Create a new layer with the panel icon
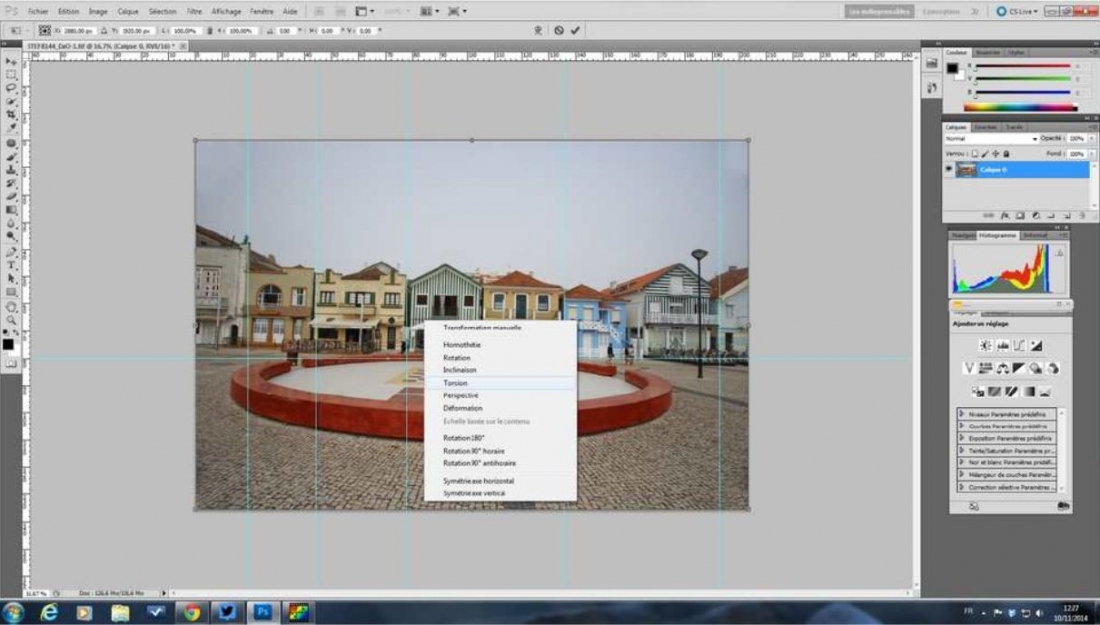Screen dimensions: 1100x625 click(1067, 215)
